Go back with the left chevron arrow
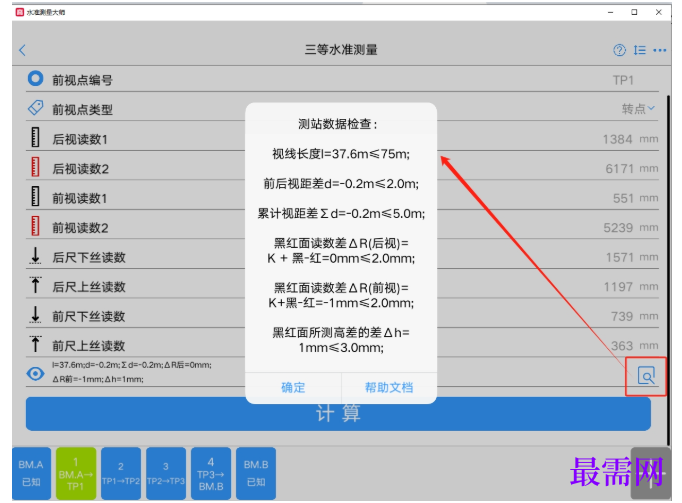 click(23, 50)
